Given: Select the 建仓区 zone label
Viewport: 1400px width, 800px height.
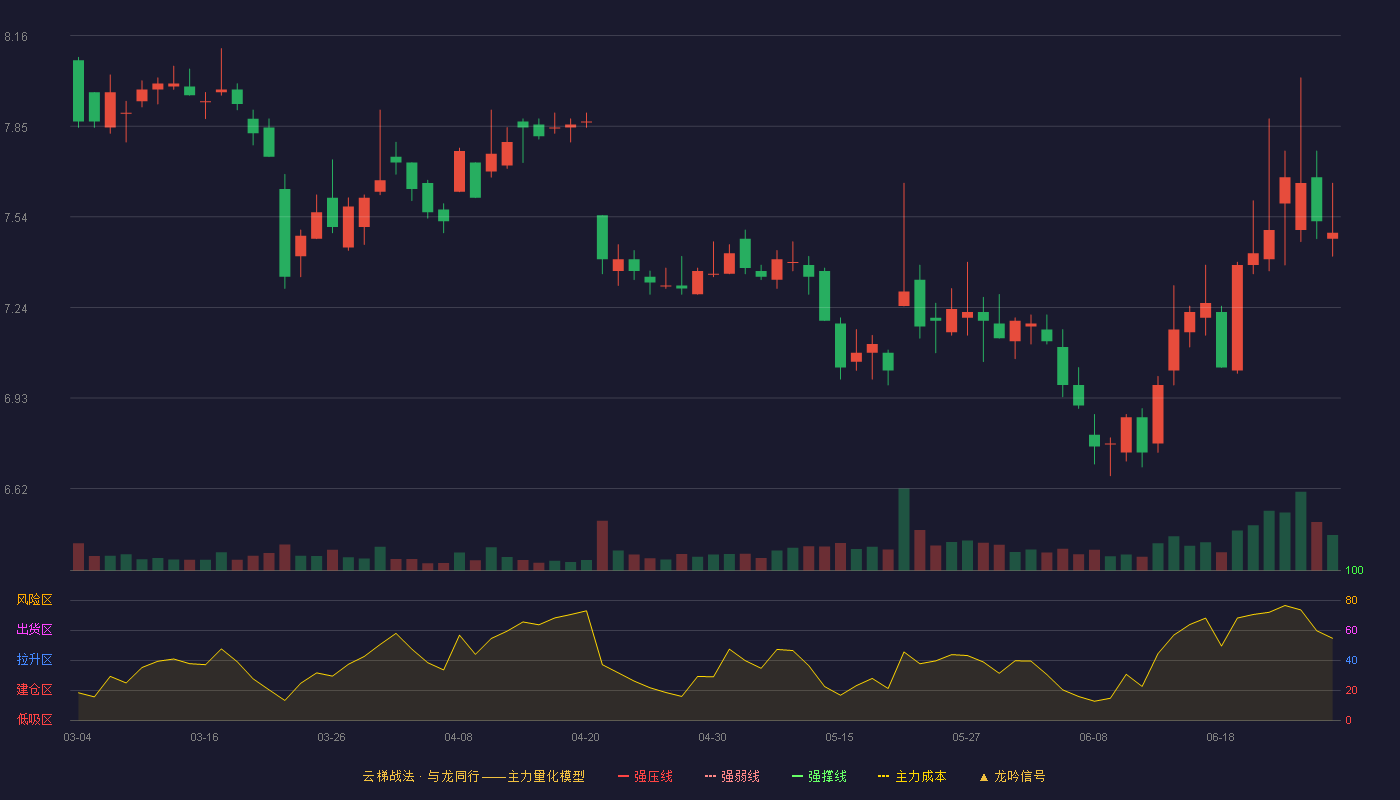Looking at the screenshot, I should click(34, 690).
